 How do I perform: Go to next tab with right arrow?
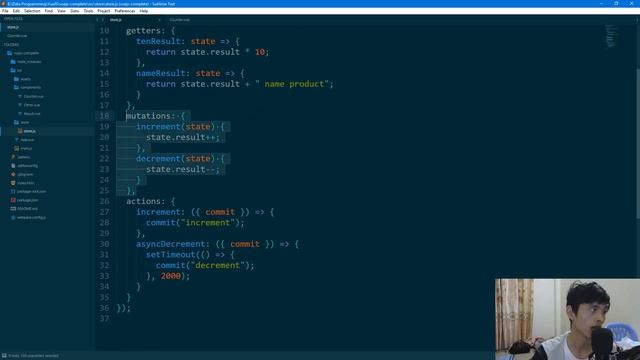pos(102,20)
